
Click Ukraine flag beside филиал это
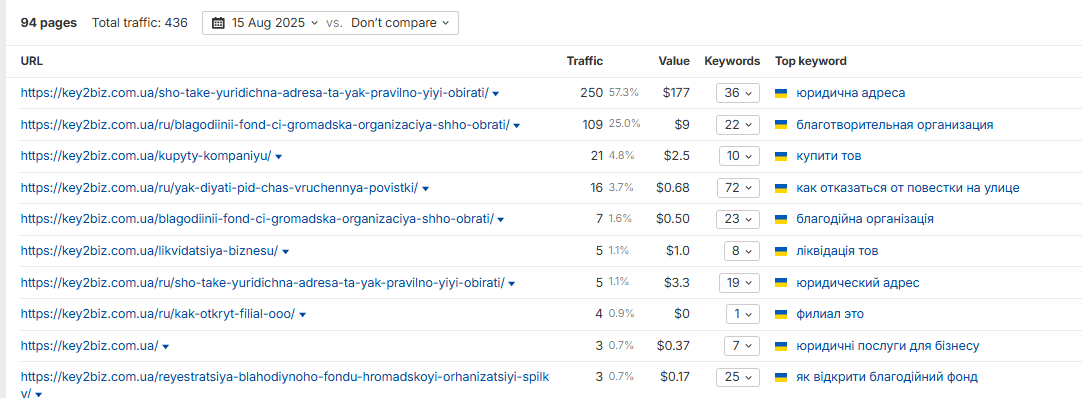pyautogui.click(x=781, y=315)
